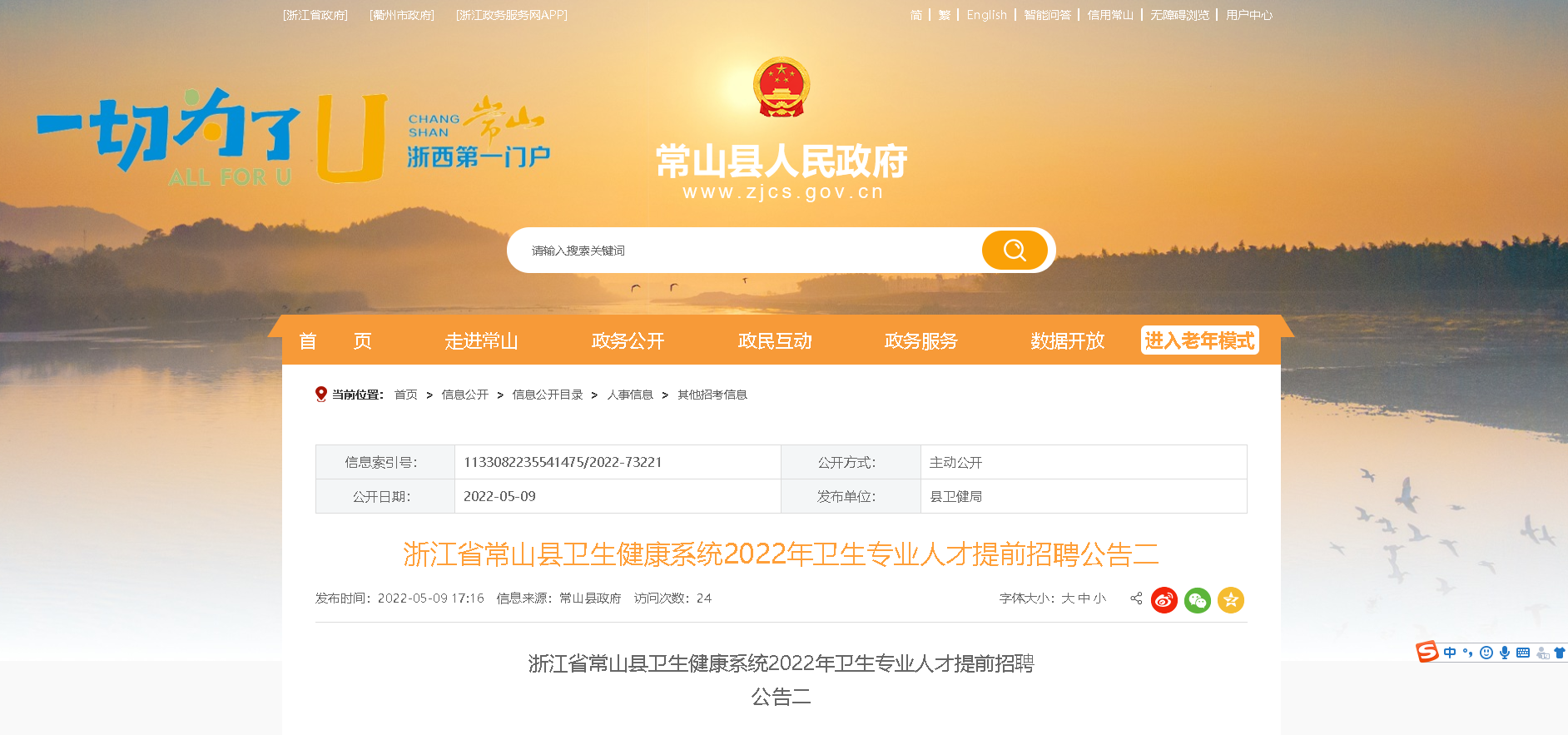This screenshot has width=1568, height=735.
Task: Click the search keyword input field
Action: (x=749, y=251)
